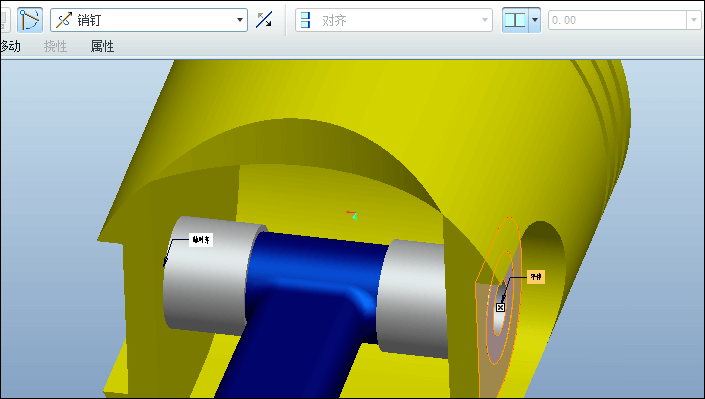Click the X-box drag handle on highlighted surface
Screen dimensions: 705x399
[500, 307]
